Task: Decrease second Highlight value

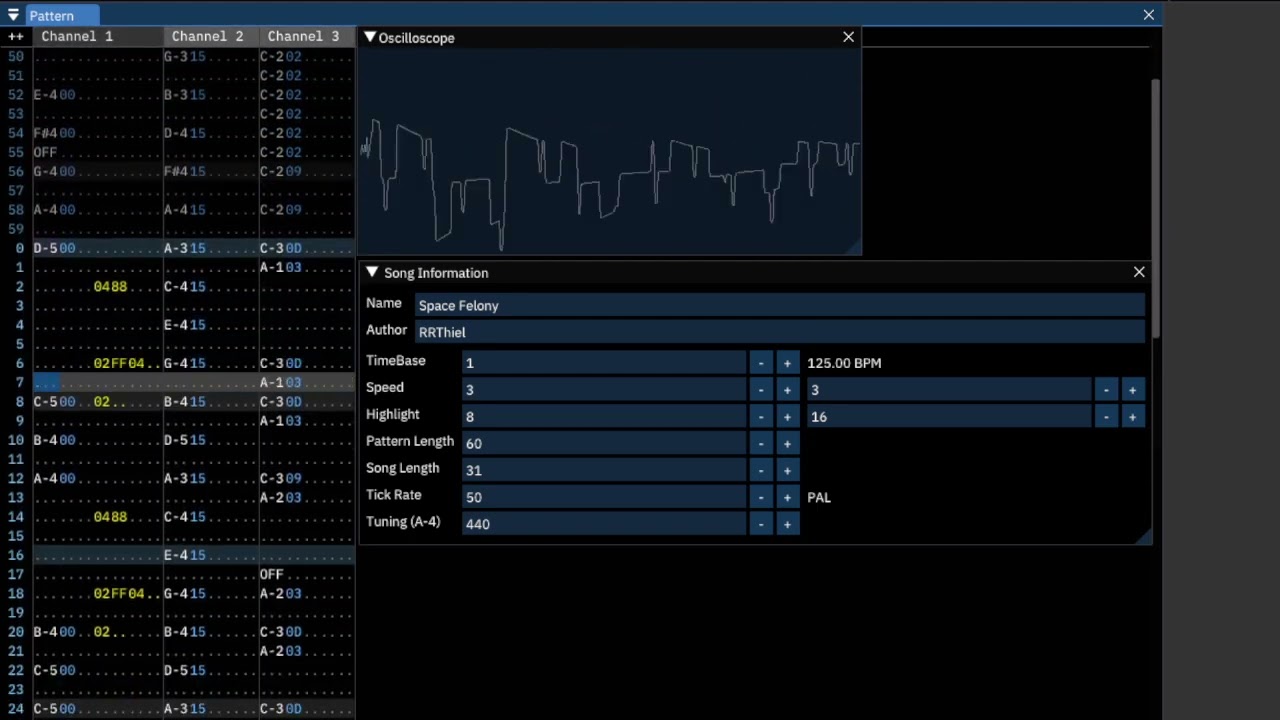Action: point(1106,417)
